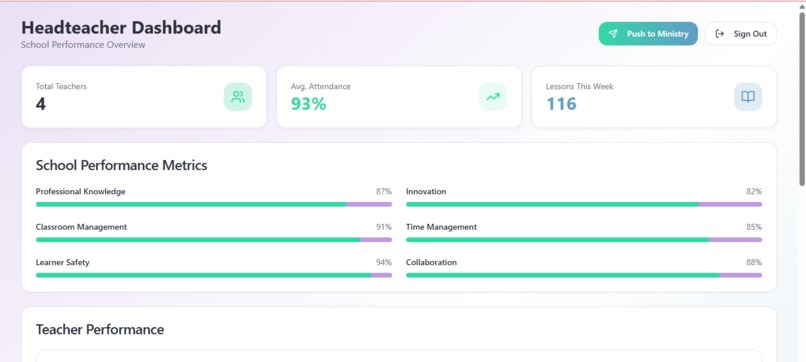This screenshot has width=806, height=362.
Task: Click the 82% Innovation value
Action: coord(754,191)
